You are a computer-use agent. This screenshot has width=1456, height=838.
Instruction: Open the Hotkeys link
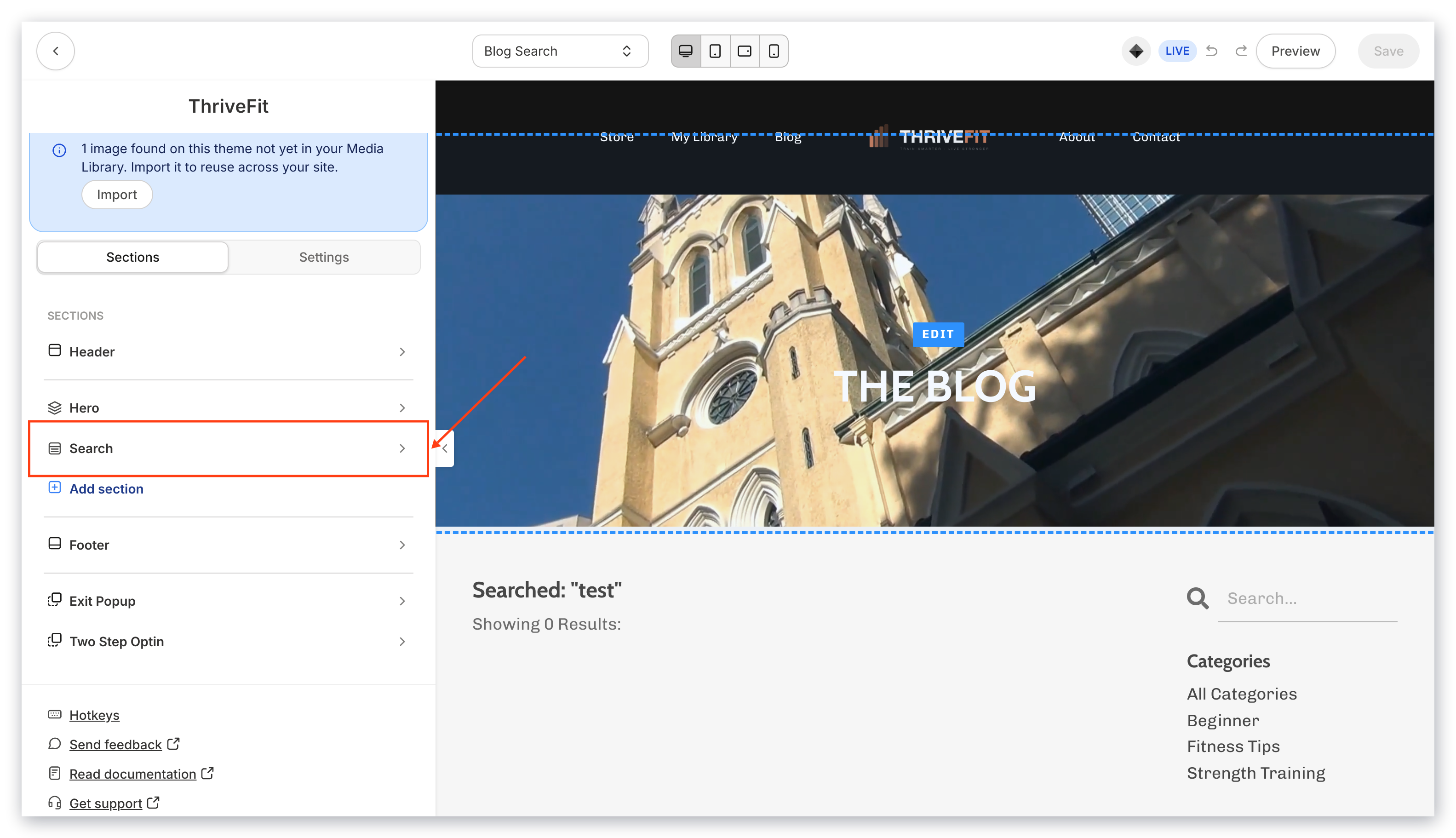pos(94,715)
